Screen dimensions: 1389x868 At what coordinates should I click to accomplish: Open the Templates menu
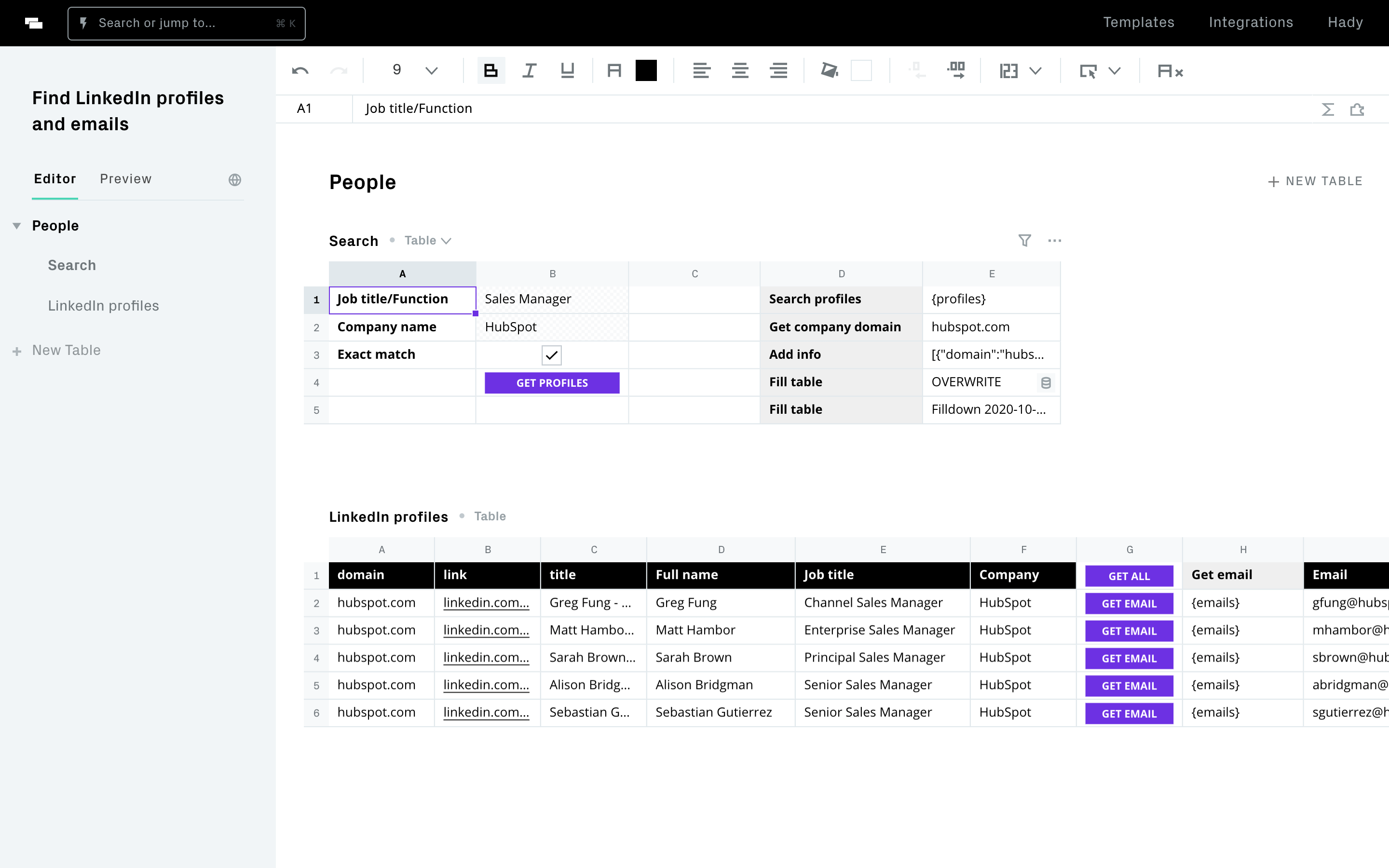tap(1139, 22)
